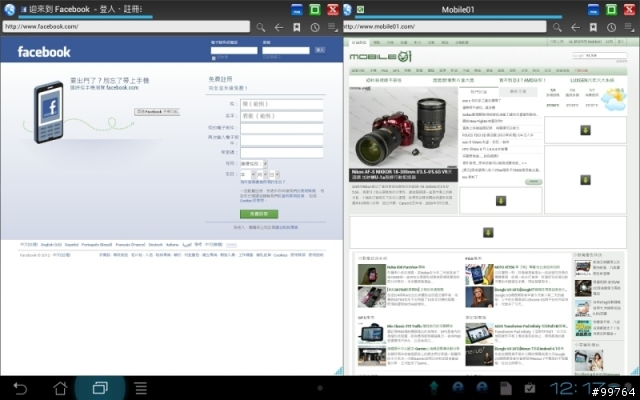This screenshot has height=400, width=640.
Task: Tap the recent apps button
Action: pos(100,388)
